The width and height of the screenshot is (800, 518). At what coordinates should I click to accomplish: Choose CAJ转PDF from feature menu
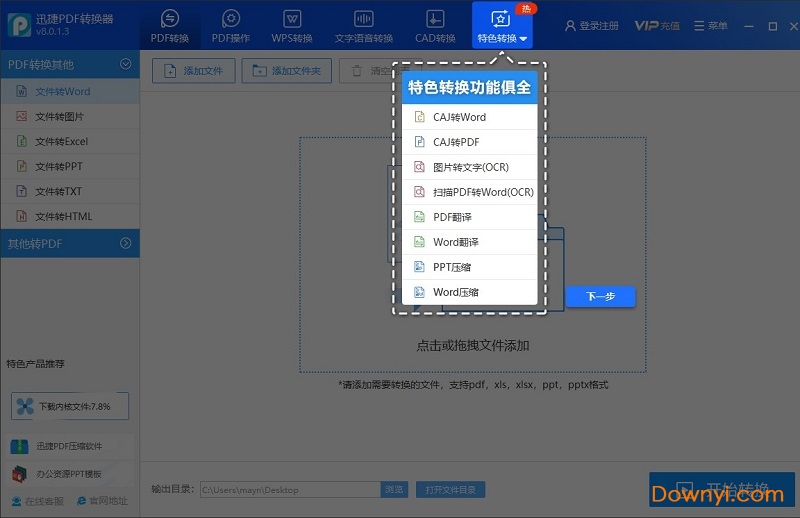pos(469,142)
